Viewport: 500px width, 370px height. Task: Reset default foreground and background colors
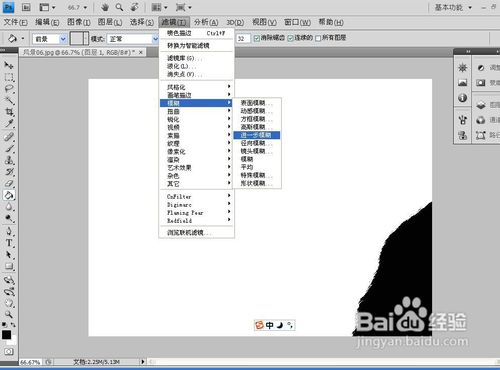tap(4, 324)
